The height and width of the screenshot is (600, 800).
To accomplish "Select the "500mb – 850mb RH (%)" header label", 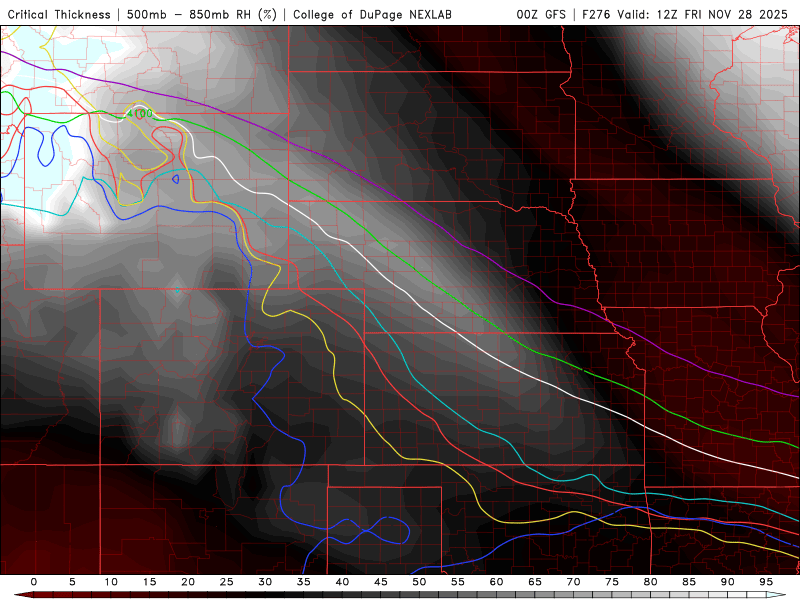I will tap(202, 15).
